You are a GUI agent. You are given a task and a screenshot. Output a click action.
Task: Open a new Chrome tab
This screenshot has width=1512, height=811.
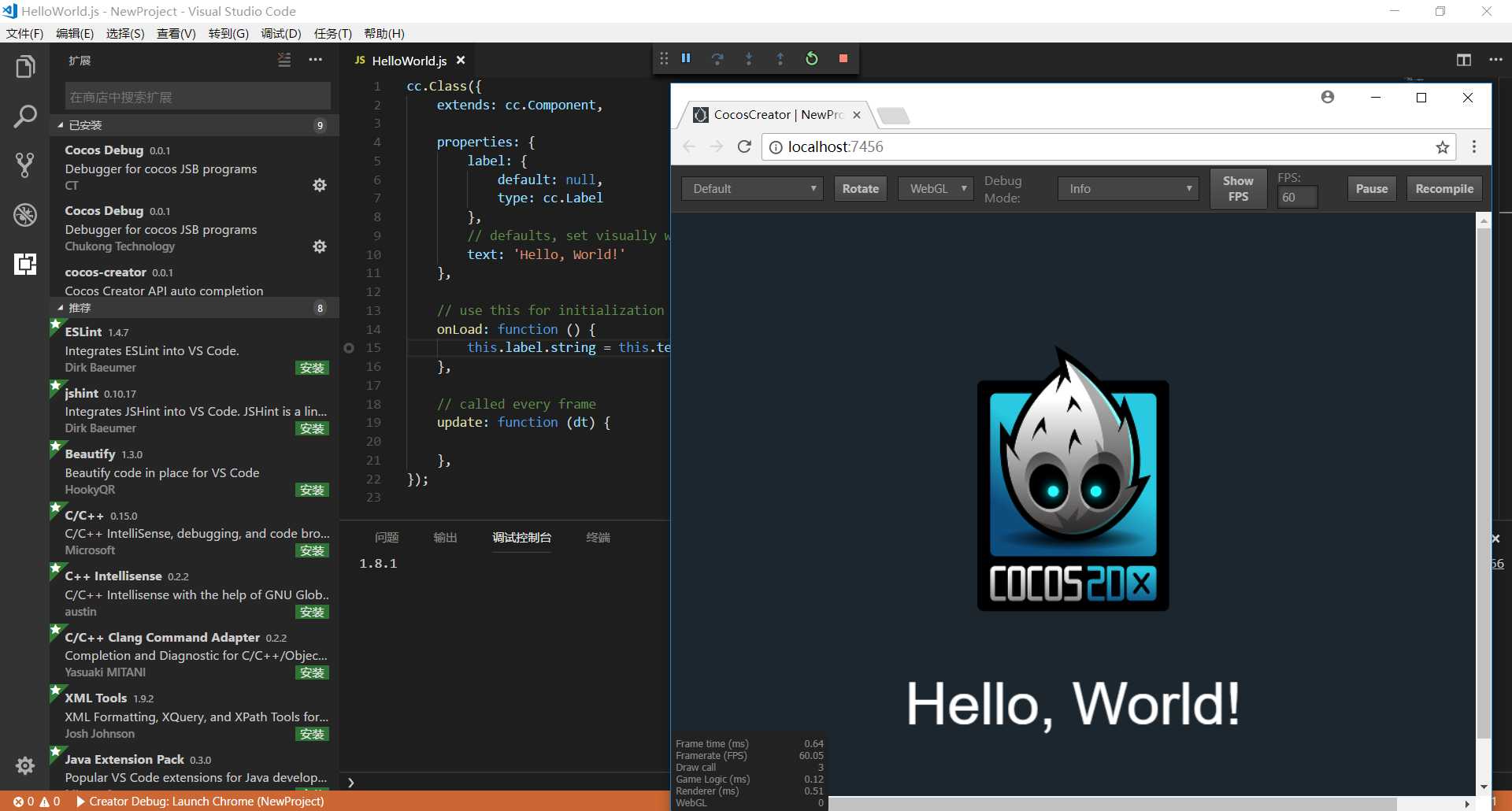[x=894, y=116]
